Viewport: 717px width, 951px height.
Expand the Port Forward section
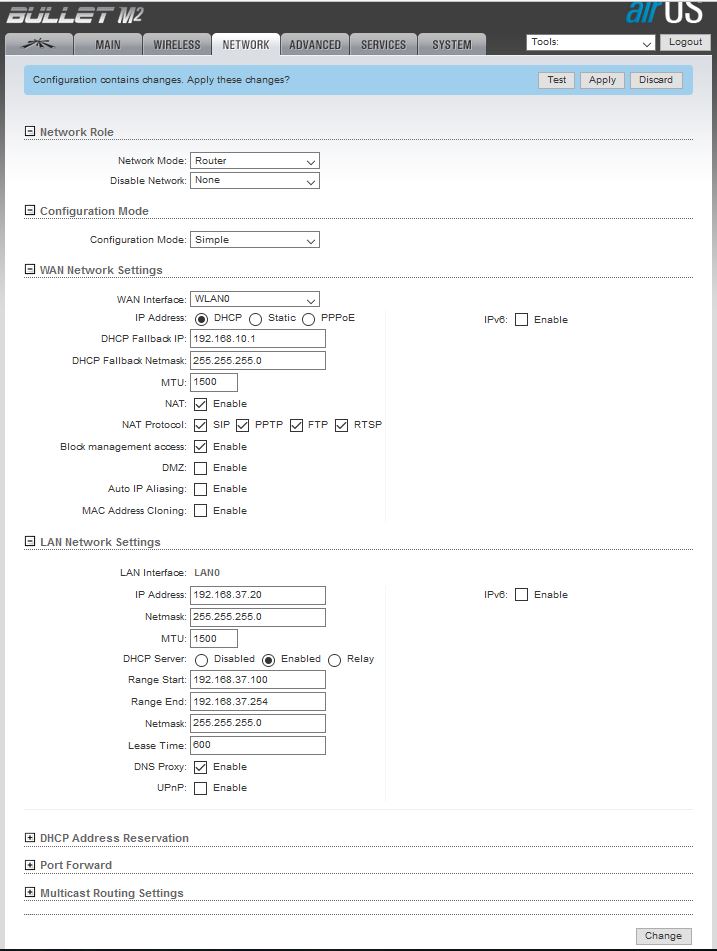(30, 865)
